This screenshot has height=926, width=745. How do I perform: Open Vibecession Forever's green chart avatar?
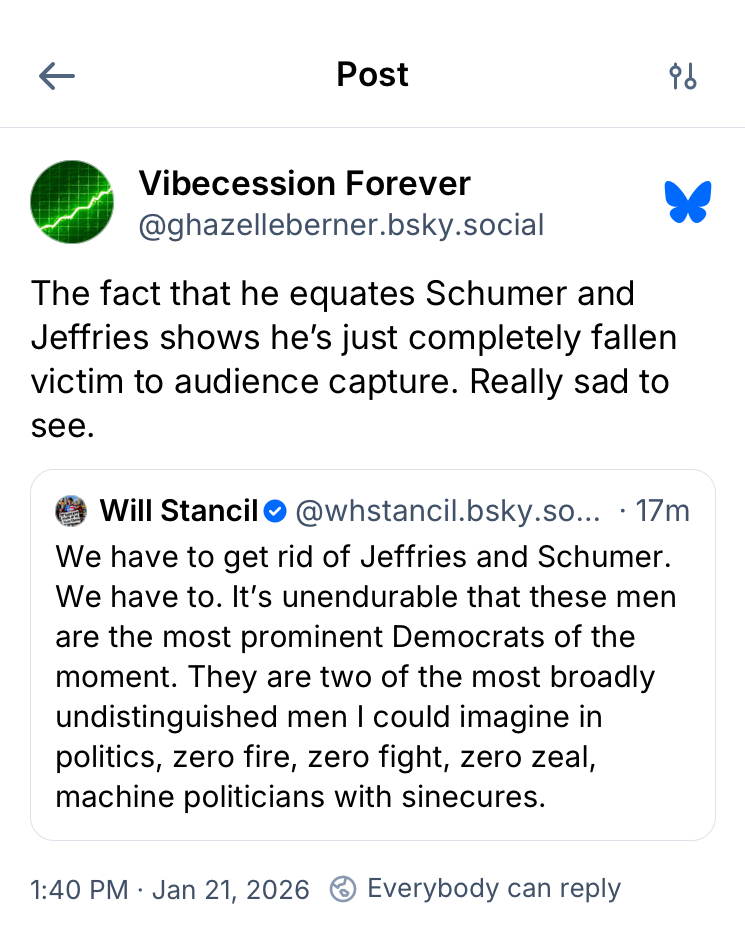pyautogui.click(x=72, y=202)
